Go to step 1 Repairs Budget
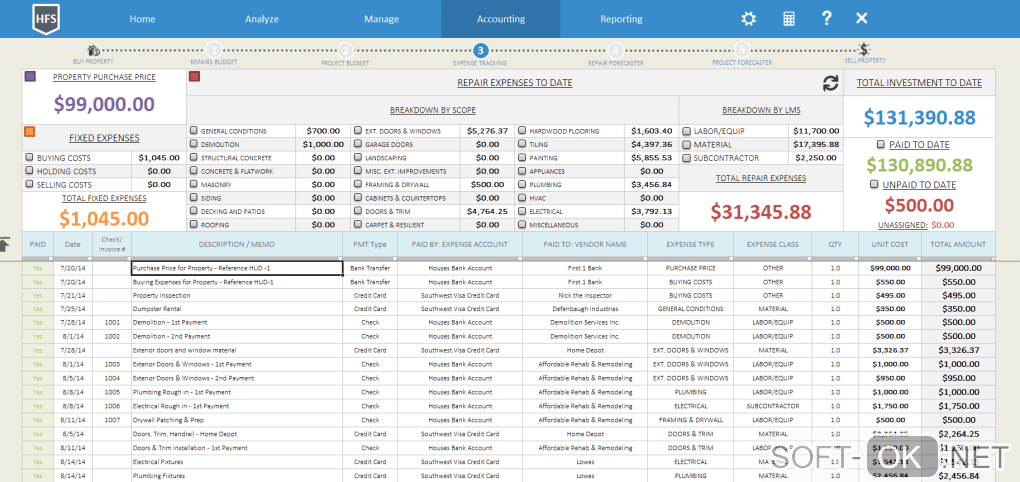 [x=214, y=50]
